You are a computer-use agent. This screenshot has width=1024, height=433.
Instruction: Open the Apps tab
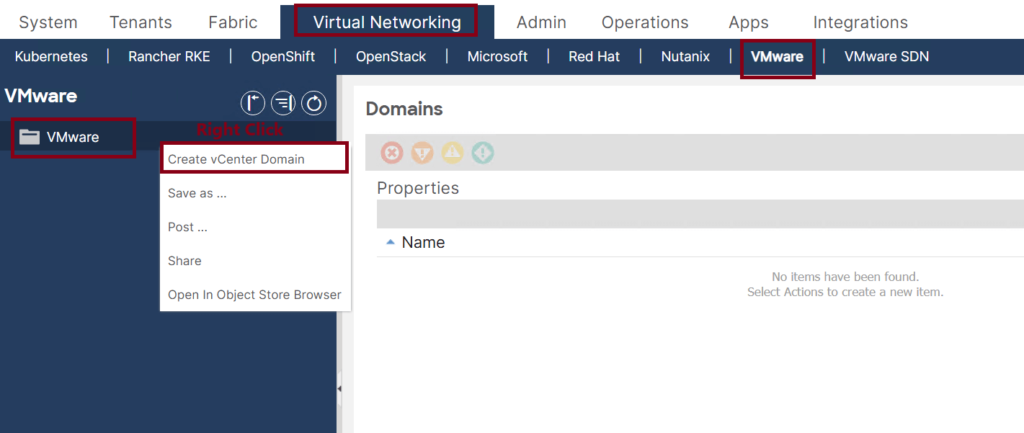click(748, 22)
